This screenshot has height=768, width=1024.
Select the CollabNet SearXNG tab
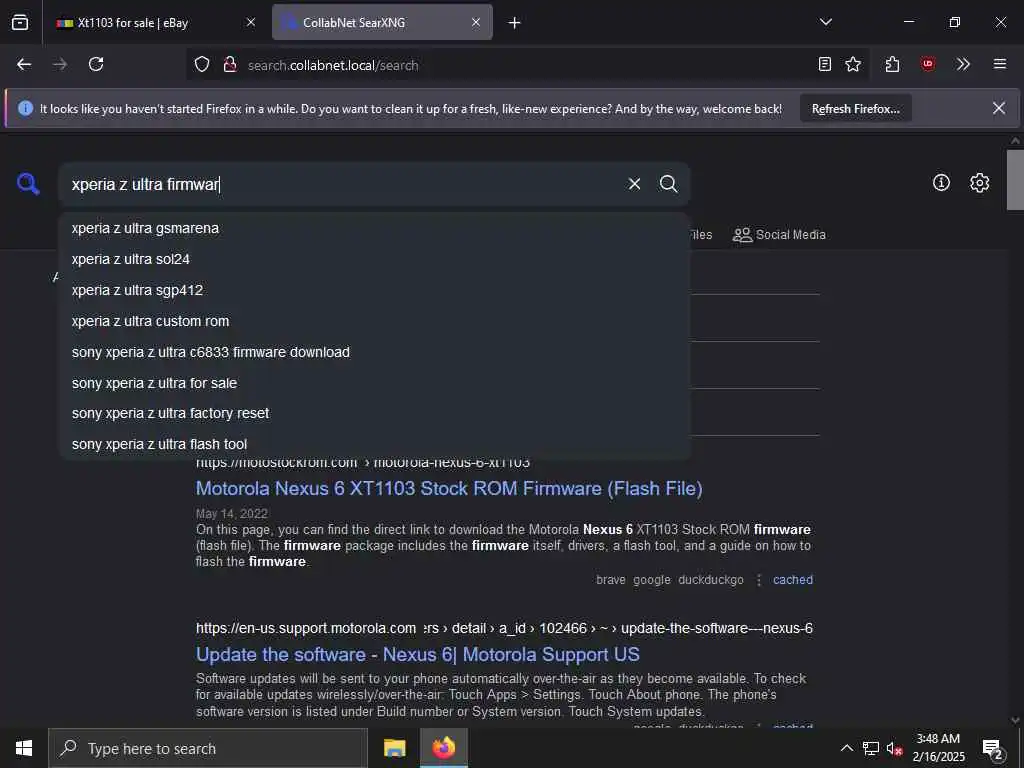point(382,22)
